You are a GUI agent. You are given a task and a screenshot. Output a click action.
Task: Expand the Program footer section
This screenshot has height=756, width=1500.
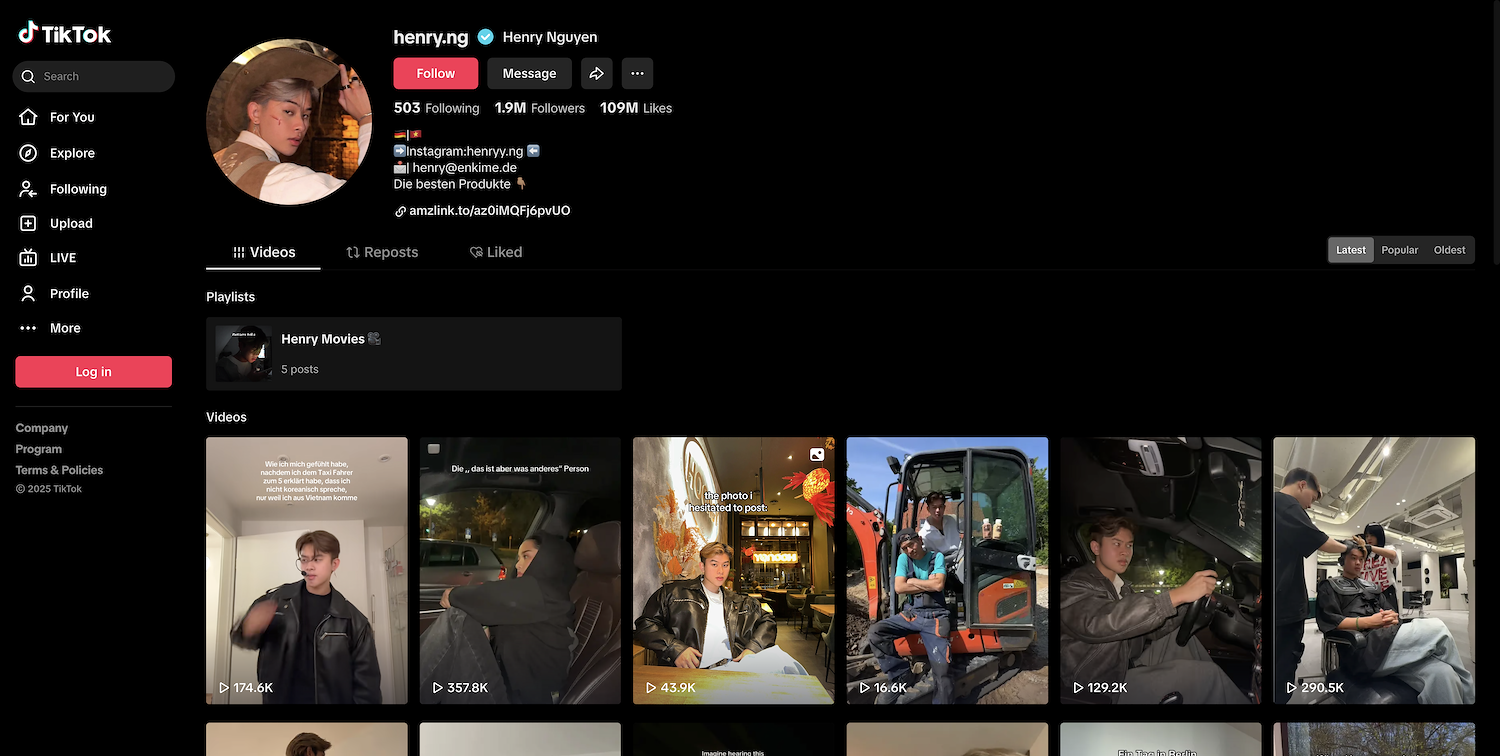pos(39,449)
